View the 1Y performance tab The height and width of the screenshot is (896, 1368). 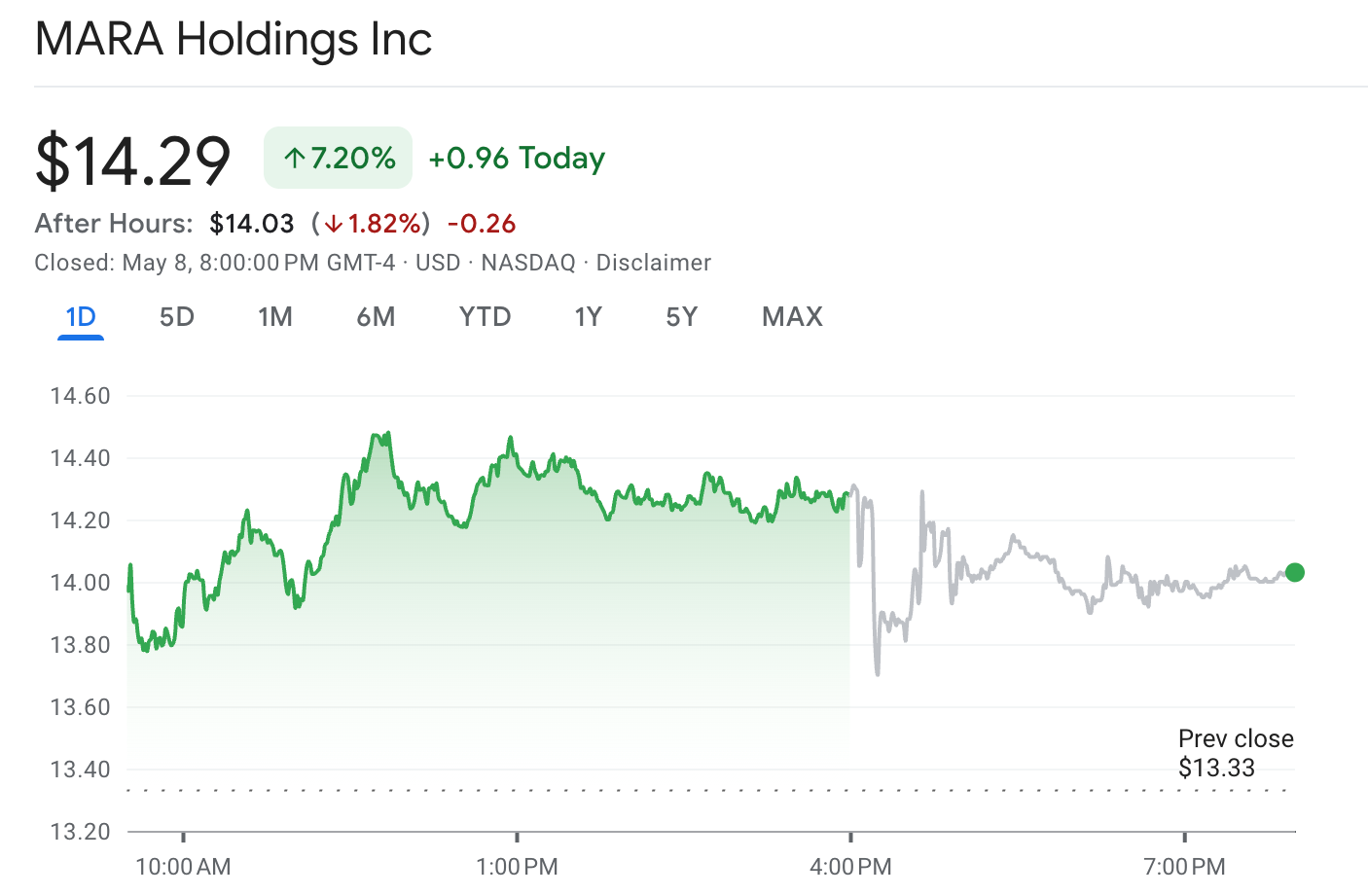click(588, 316)
